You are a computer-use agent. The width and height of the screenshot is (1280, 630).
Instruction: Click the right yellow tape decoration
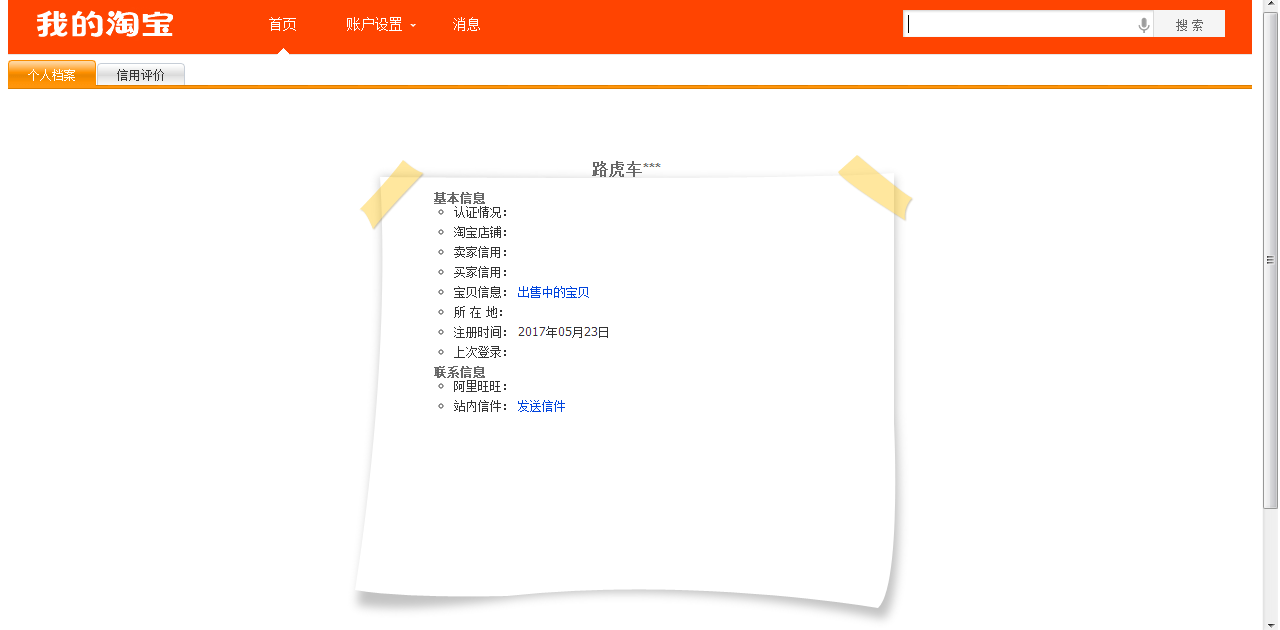(x=875, y=187)
